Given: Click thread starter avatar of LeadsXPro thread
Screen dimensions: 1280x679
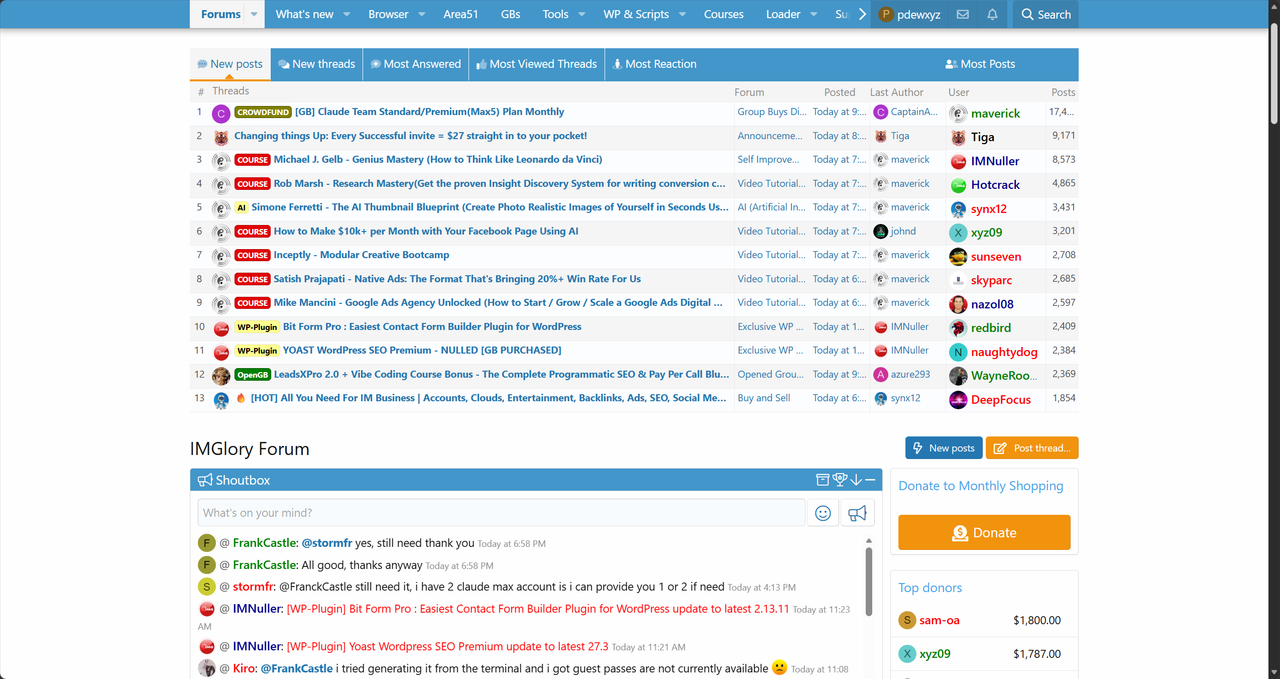Looking at the screenshot, I should coord(221,376).
